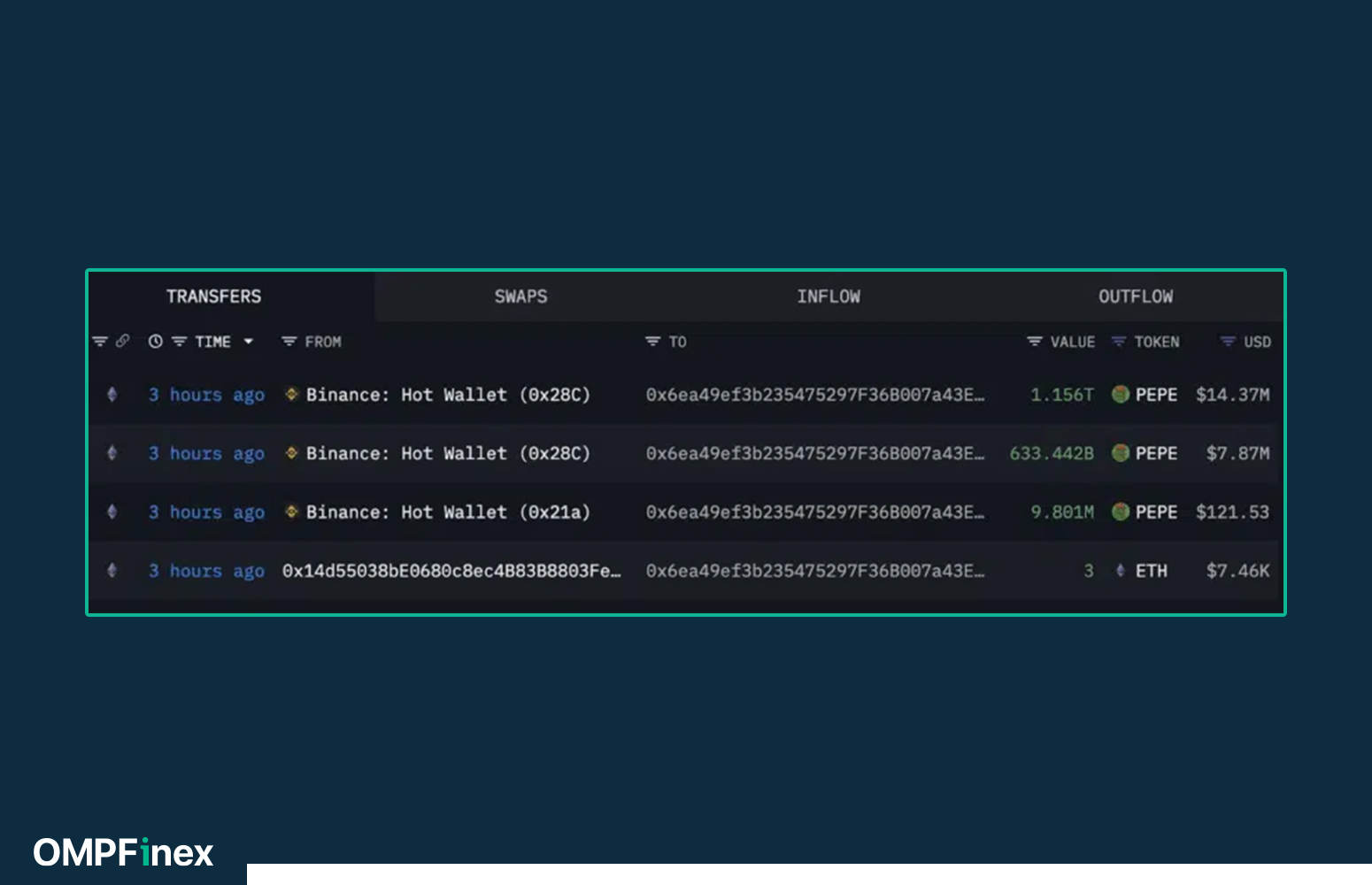Click the $121.53 USD amount

(1232, 512)
